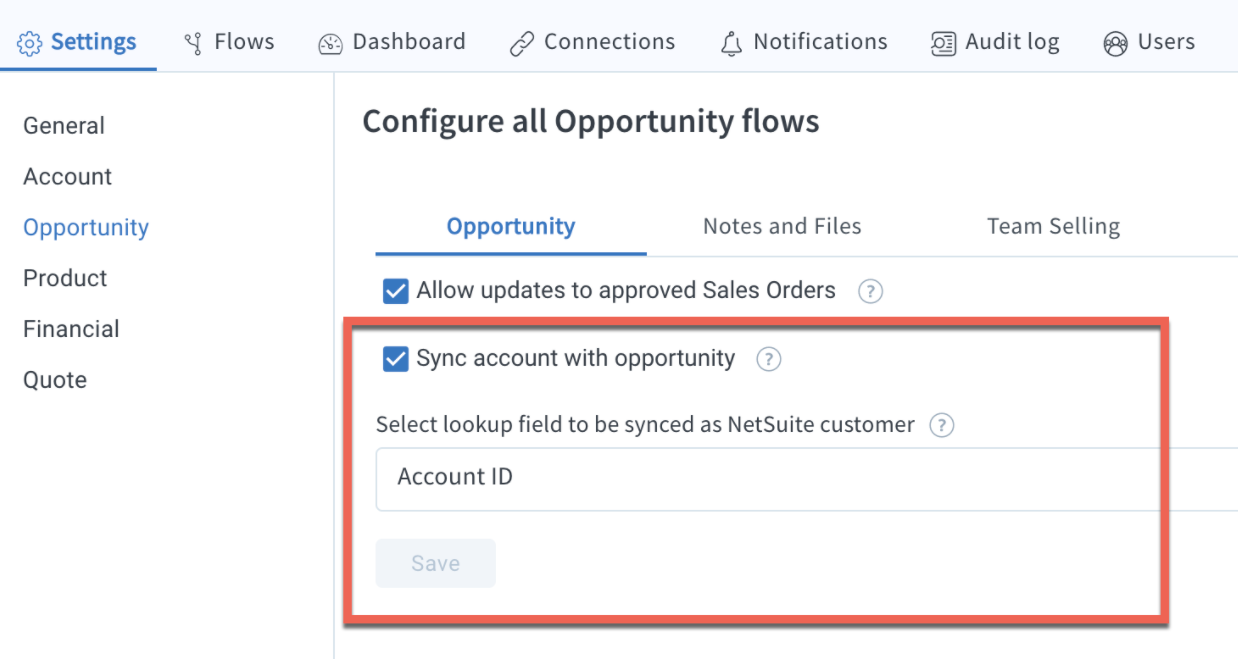The width and height of the screenshot is (1238, 660).
Task: Open help icon beside lookup field label
Action: click(941, 425)
